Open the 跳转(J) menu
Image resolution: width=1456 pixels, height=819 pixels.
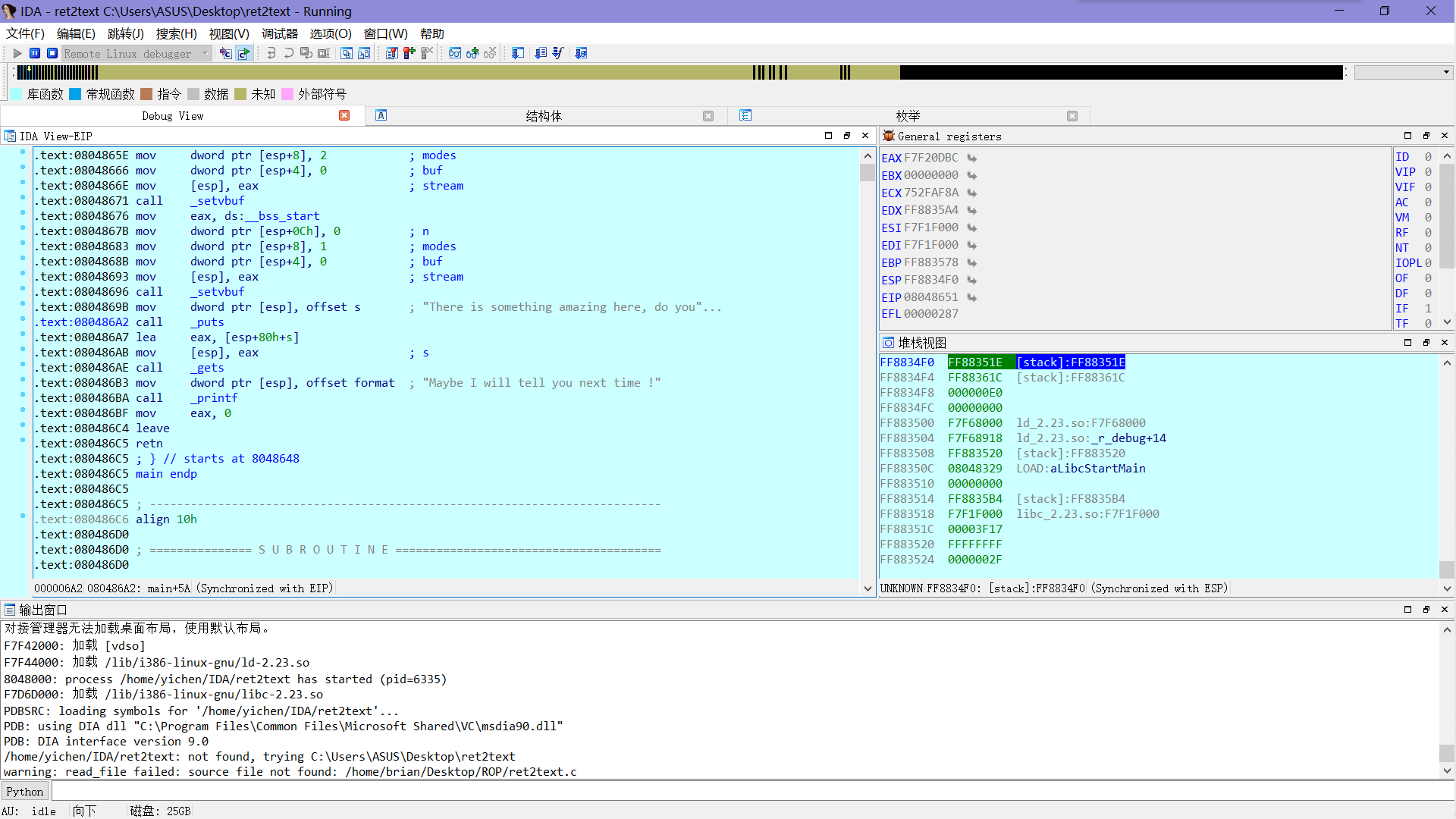coord(125,33)
